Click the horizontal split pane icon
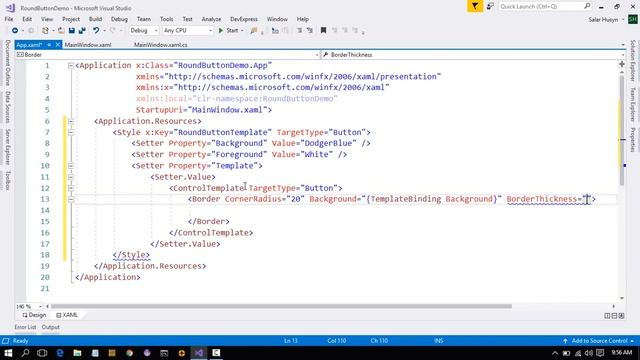The width and height of the screenshot is (640, 360). 614,316
